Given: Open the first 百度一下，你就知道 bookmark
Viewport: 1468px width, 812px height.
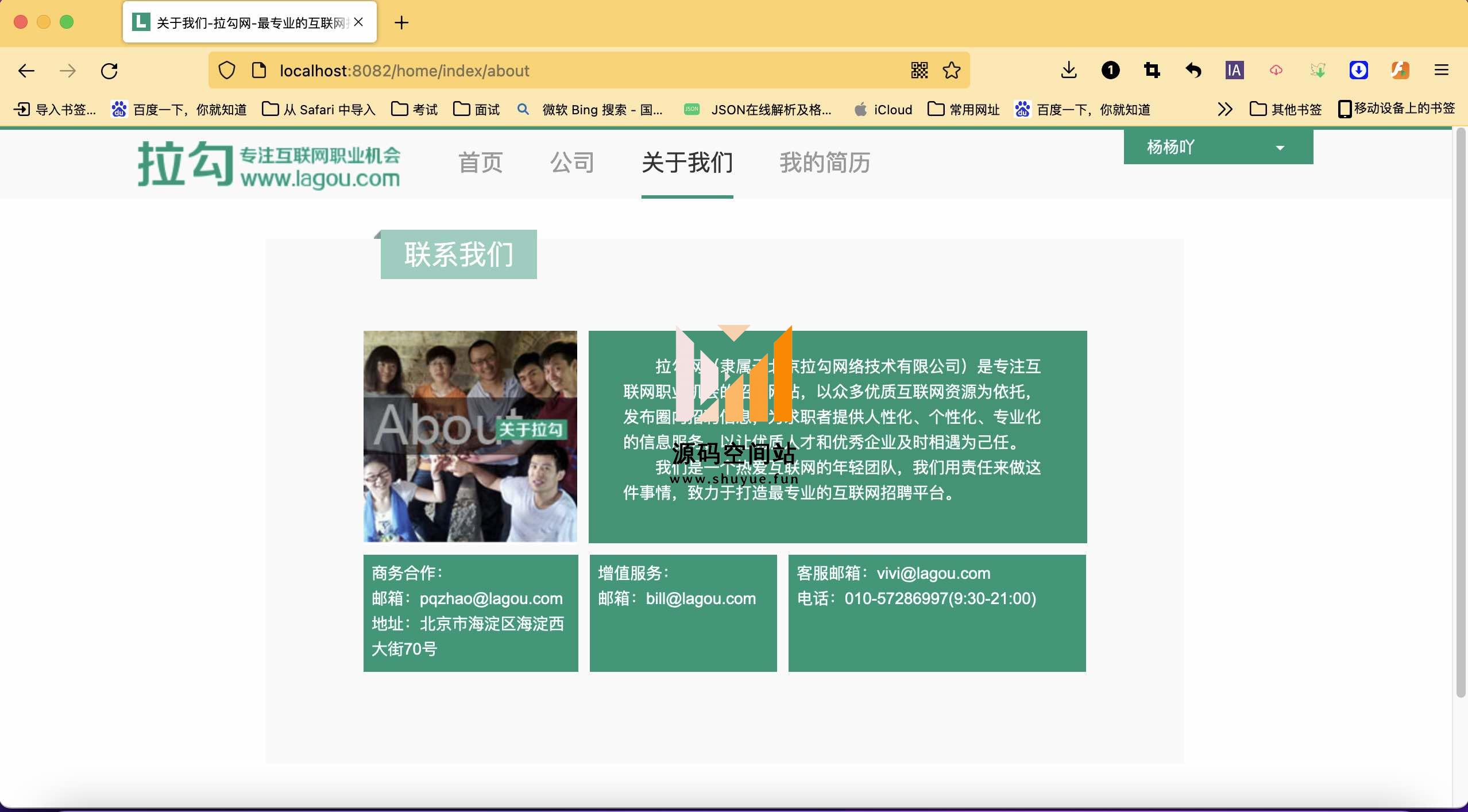Looking at the screenshot, I should (179, 109).
